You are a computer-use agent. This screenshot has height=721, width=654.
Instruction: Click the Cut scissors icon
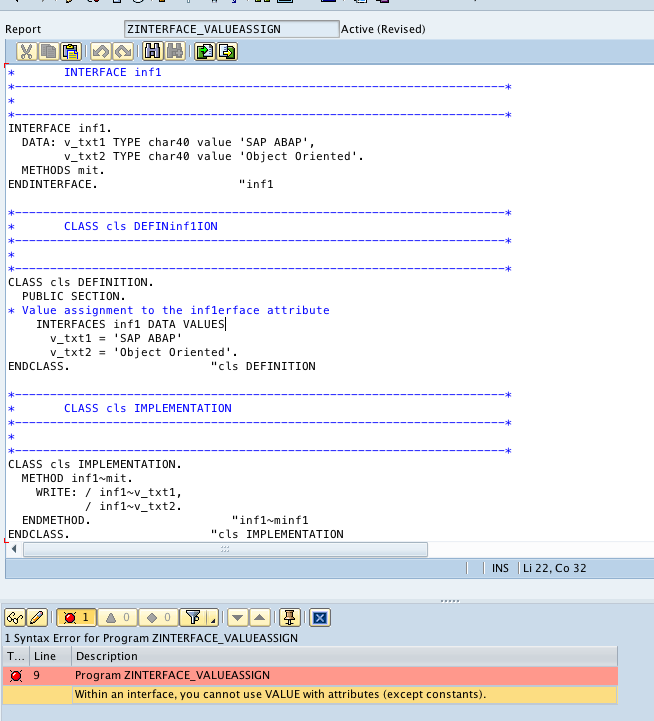[27, 52]
